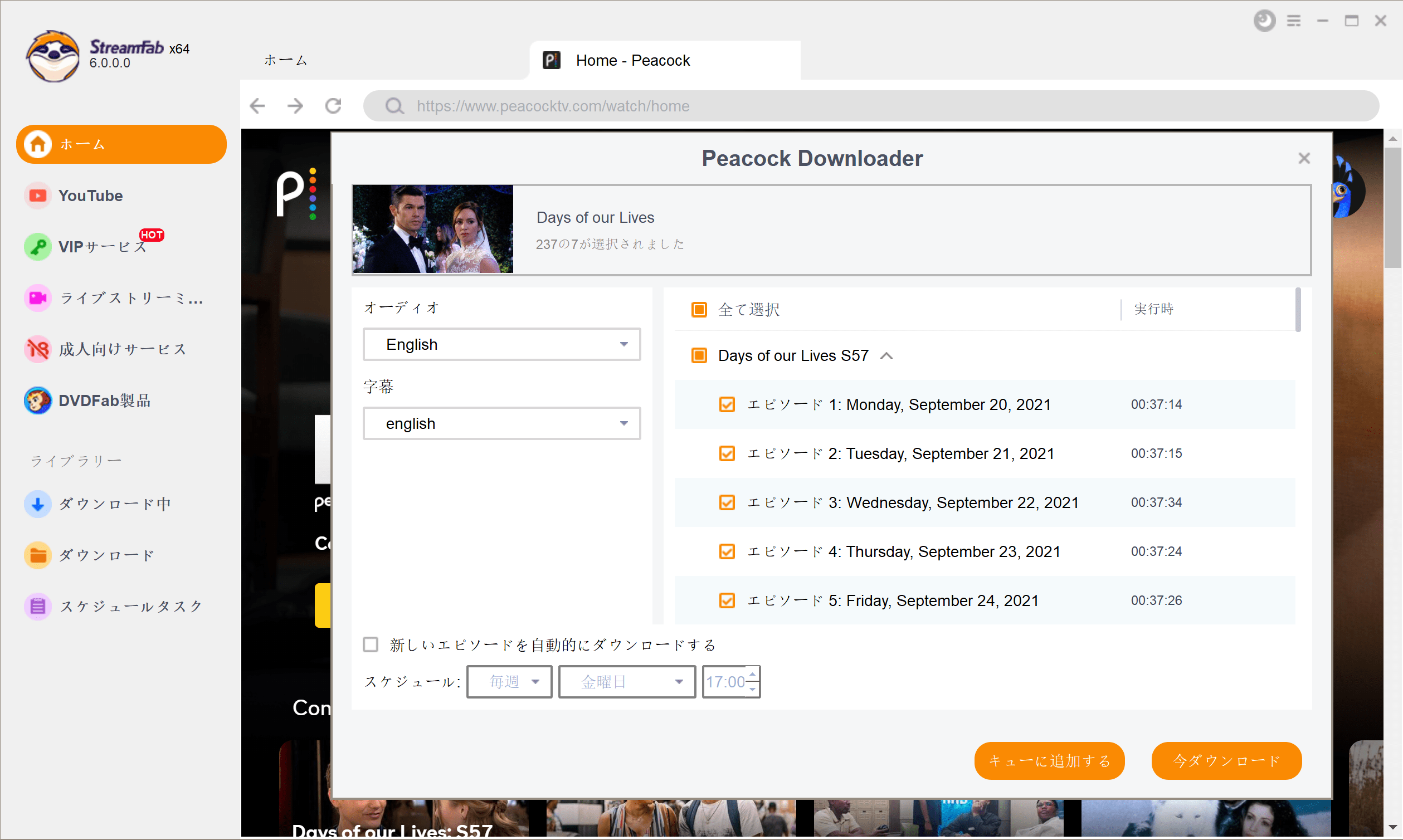The height and width of the screenshot is (840, 1403).
Task: Click the URL address field
Action: point(871,106)
